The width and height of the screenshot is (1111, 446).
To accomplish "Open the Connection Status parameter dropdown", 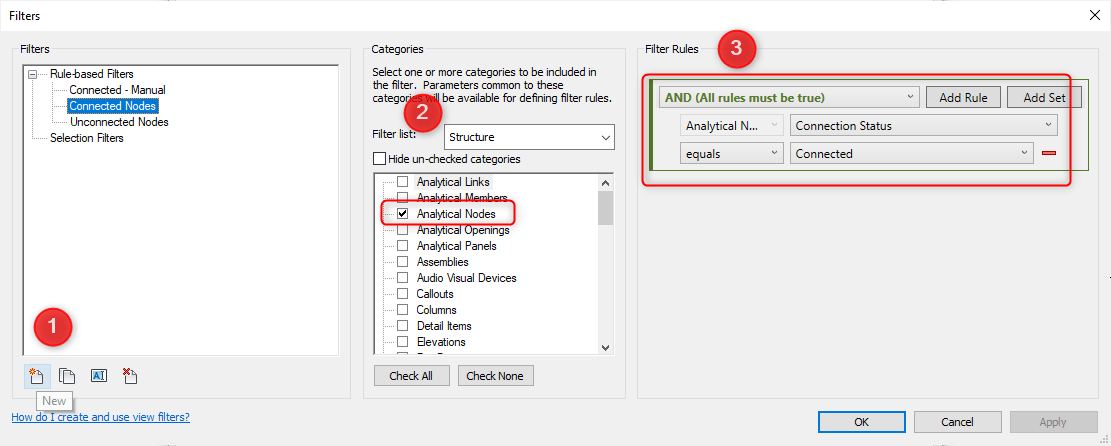I will pos(1047,126).
